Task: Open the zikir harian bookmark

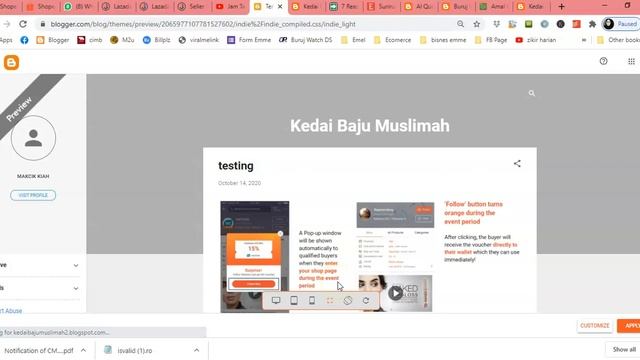Action: (x=536, y=40)
